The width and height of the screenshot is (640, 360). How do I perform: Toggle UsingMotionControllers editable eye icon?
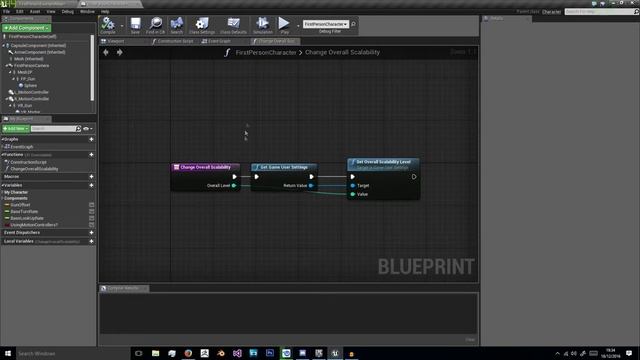[x=91, y=224]
